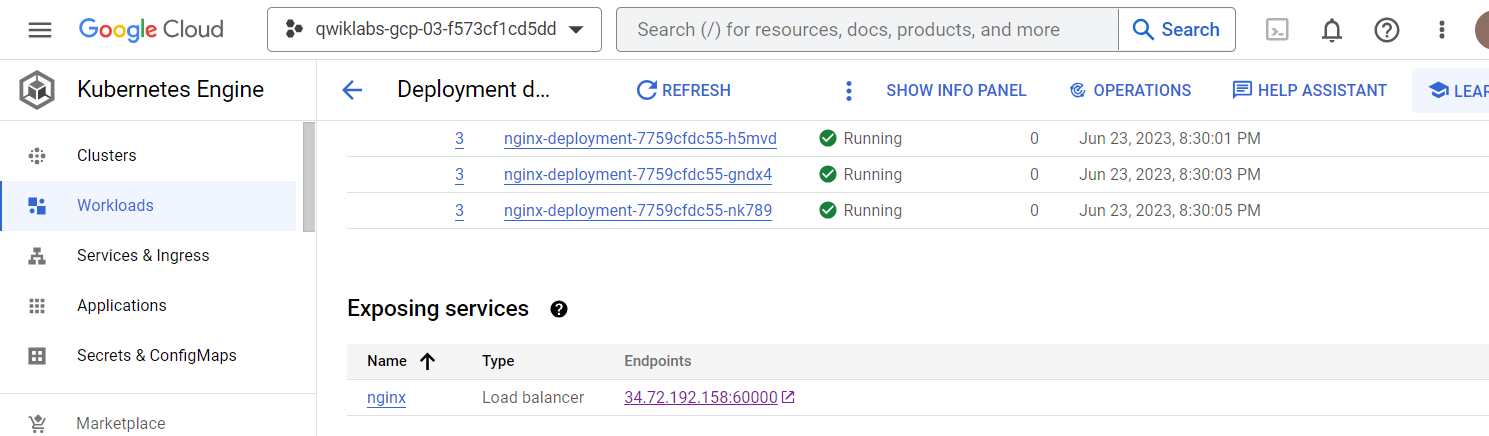Click the Exposing services section heading
Viewport: 1489px width, 436px height.
[438, 308]
